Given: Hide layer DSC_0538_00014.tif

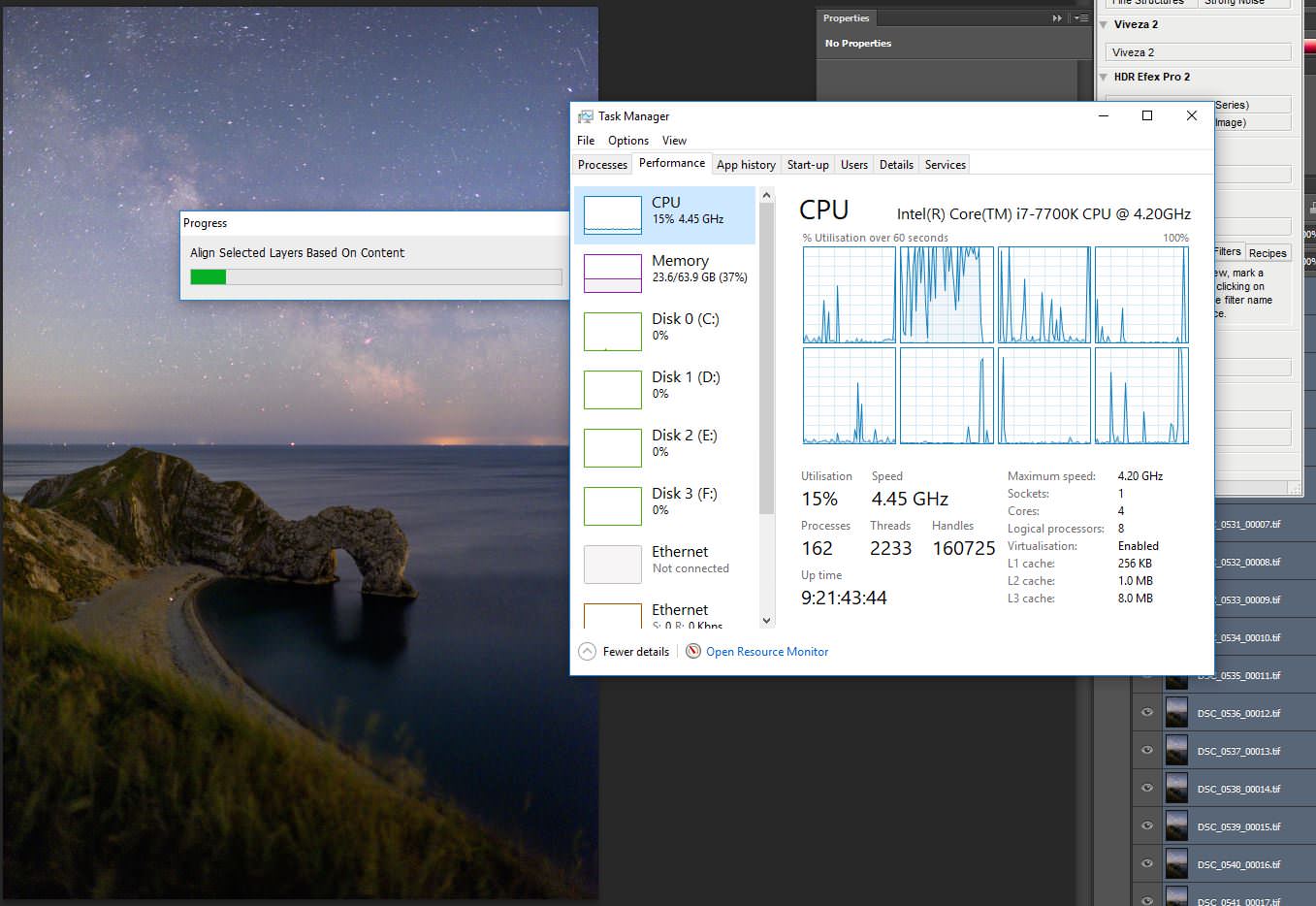Looking at the screenshot, I should pyautogui.click(x=1147, y=788).
